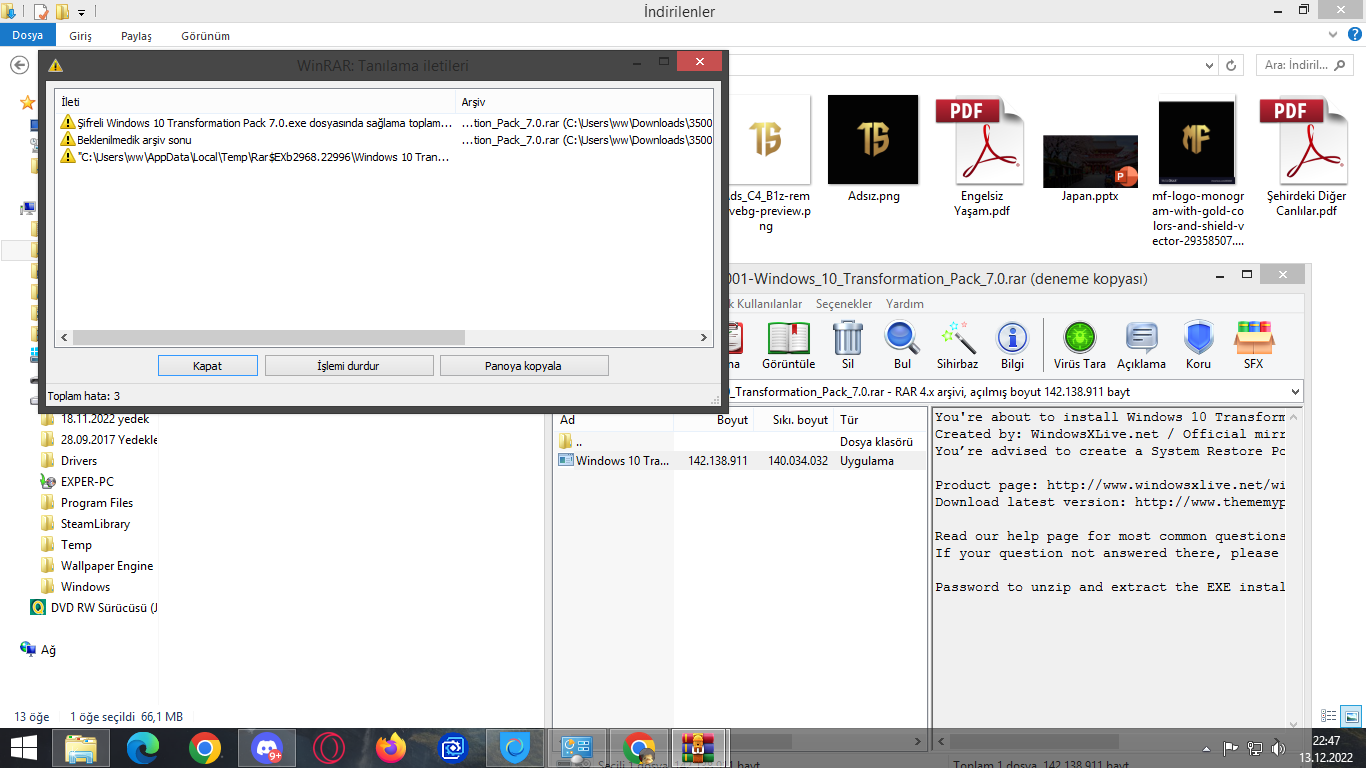1366x768 pixels.
Task: Select the '..' parent folder row in WinRAR
Action: click(741, 441)
